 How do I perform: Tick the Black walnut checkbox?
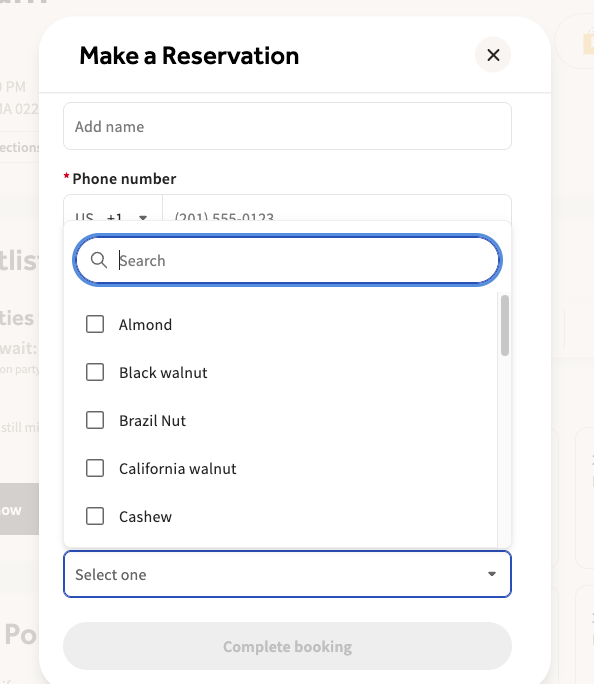pos(95,373)
